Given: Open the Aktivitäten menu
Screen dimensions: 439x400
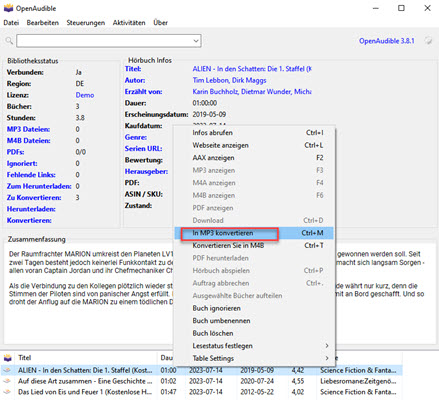Looking at the screenshot, I should click(129, 23).
